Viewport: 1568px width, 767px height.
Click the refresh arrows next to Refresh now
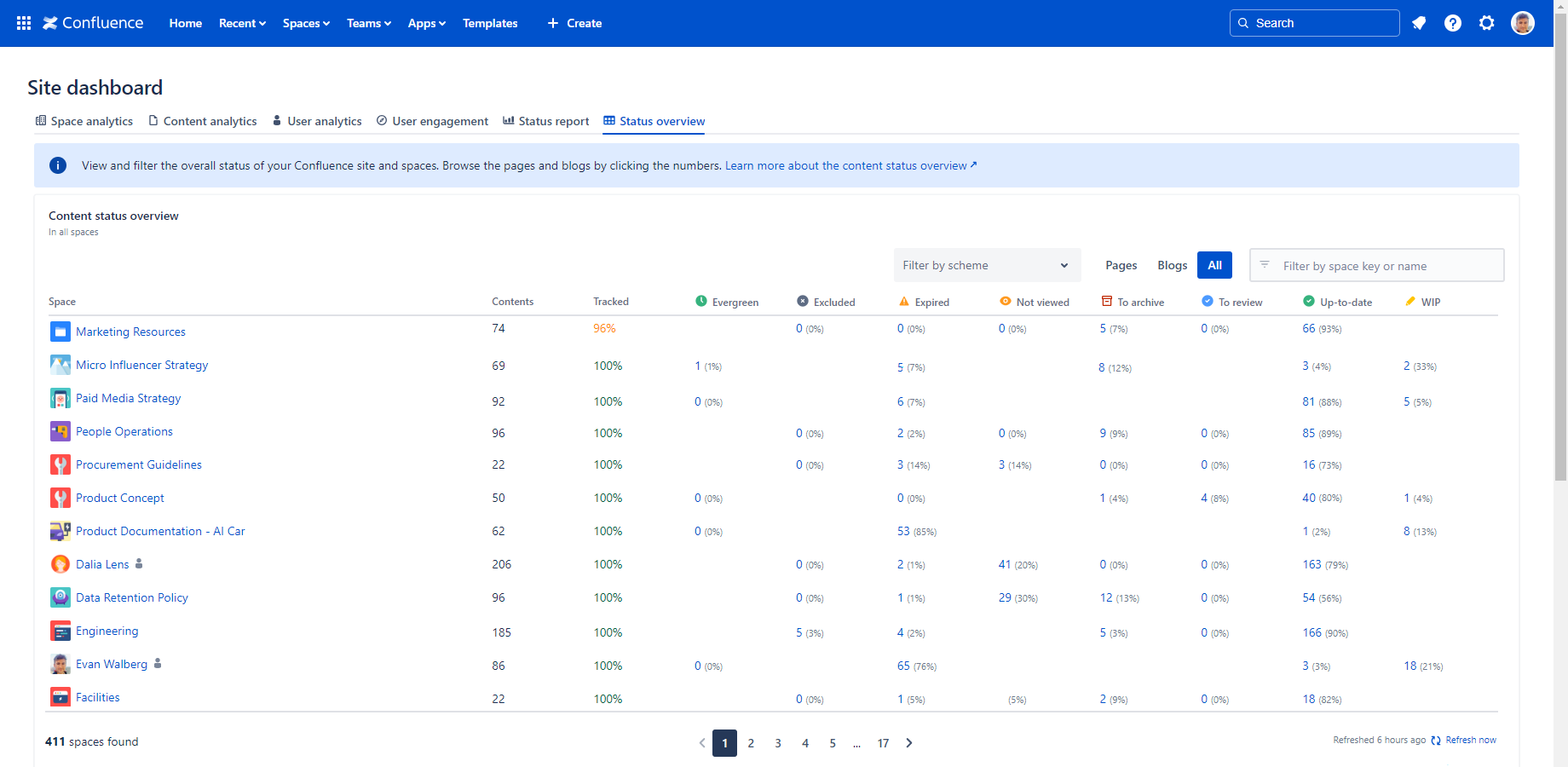[x=1436, y=740]
